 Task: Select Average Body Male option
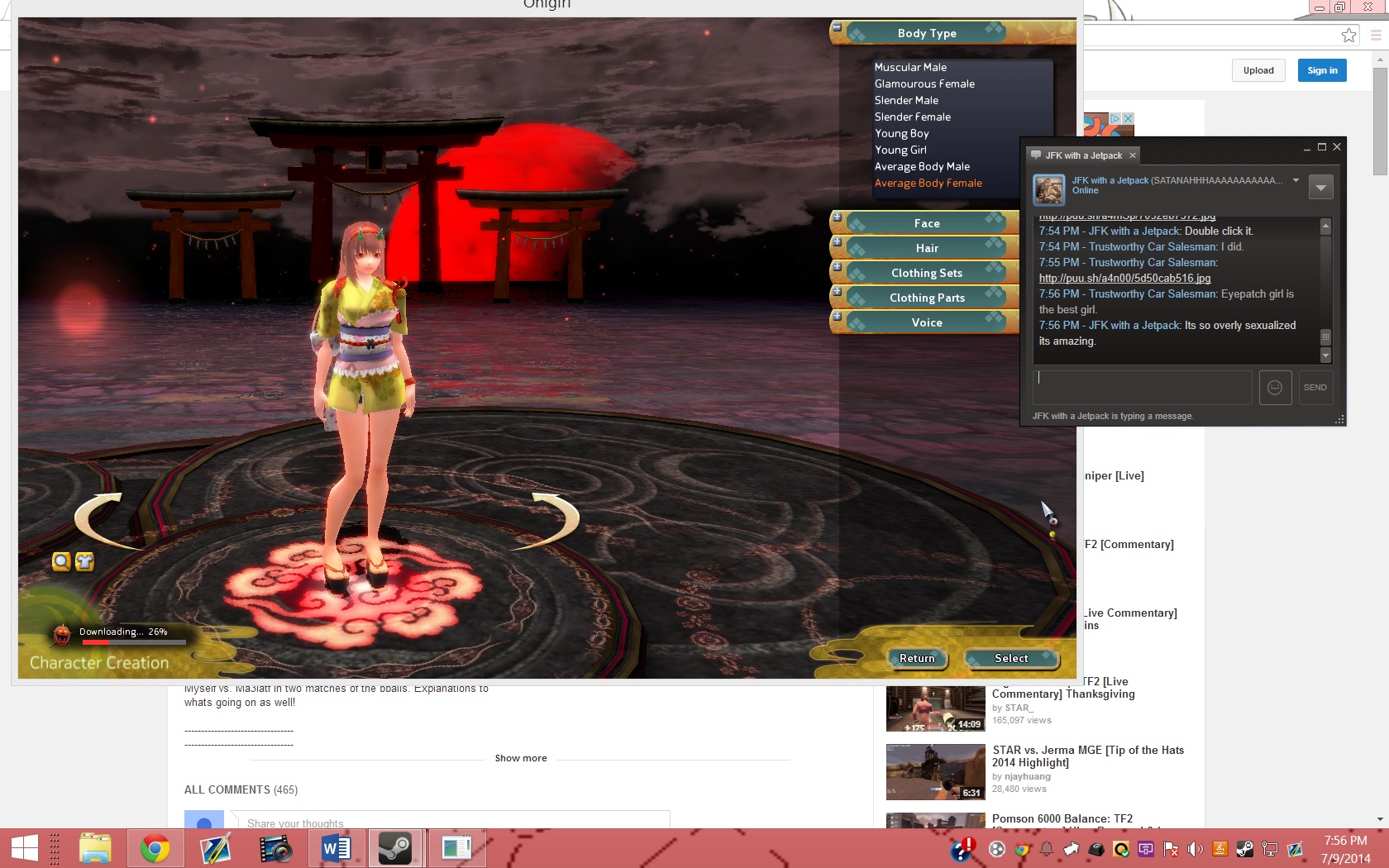(922, 166)
